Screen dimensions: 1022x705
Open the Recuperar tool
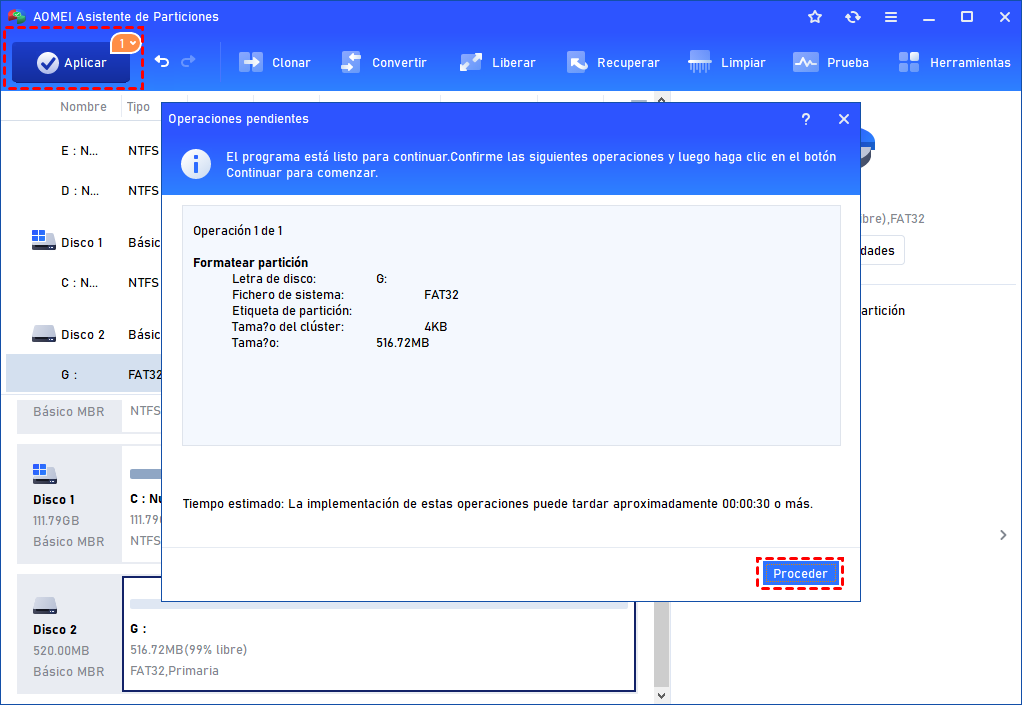tap(613, 62)
